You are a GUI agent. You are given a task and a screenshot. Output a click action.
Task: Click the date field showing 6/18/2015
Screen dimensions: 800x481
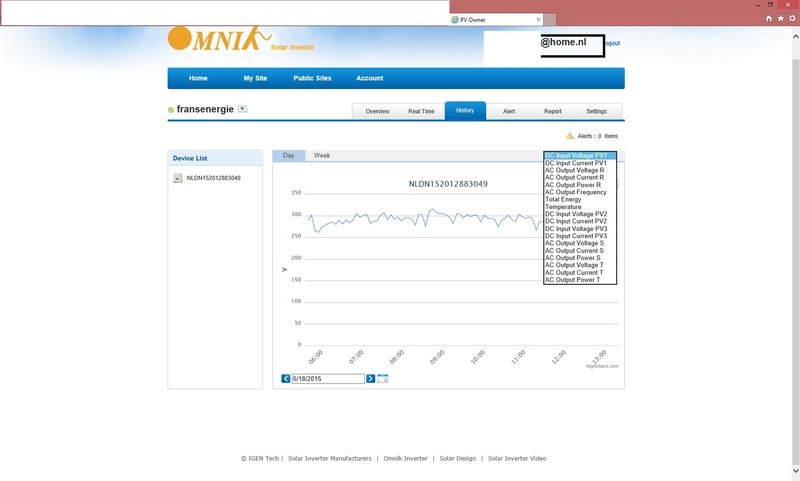click(327, 379)
